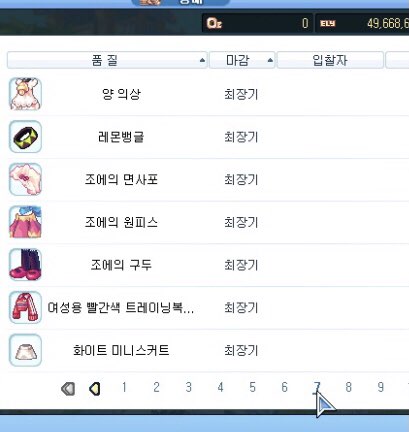
Task: Select the 화이트 미니스커트 item name
Action: point(121,350)
